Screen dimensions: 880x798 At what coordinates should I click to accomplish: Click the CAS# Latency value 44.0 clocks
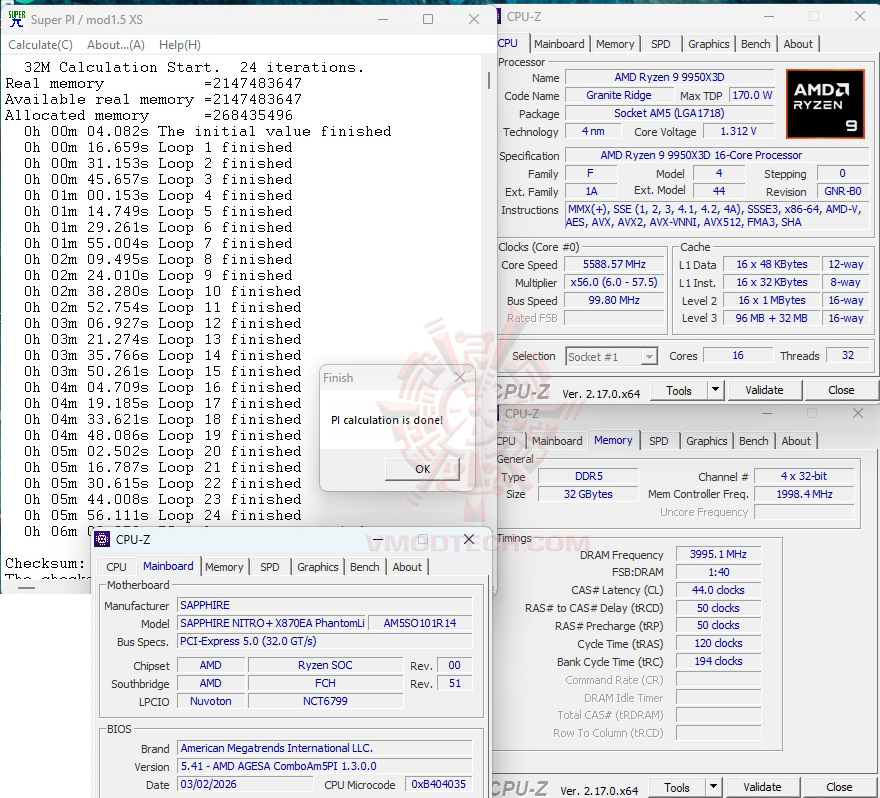(x=718, y=590)
